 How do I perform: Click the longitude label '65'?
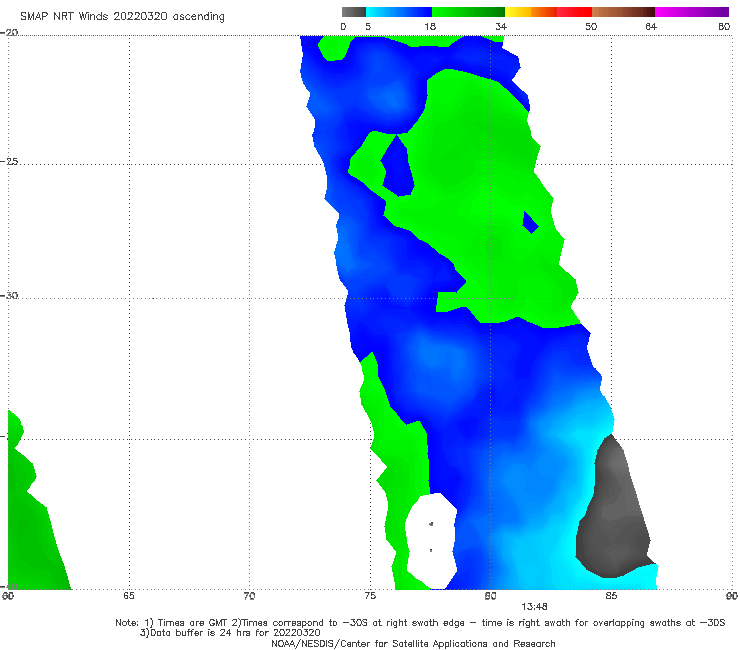click(x=129, y=596)
